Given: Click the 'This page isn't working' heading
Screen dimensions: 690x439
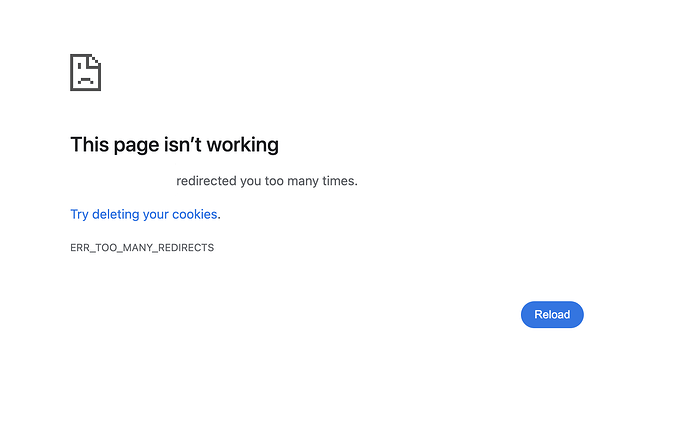Looking at the screenshot, I should click(174, 145).
